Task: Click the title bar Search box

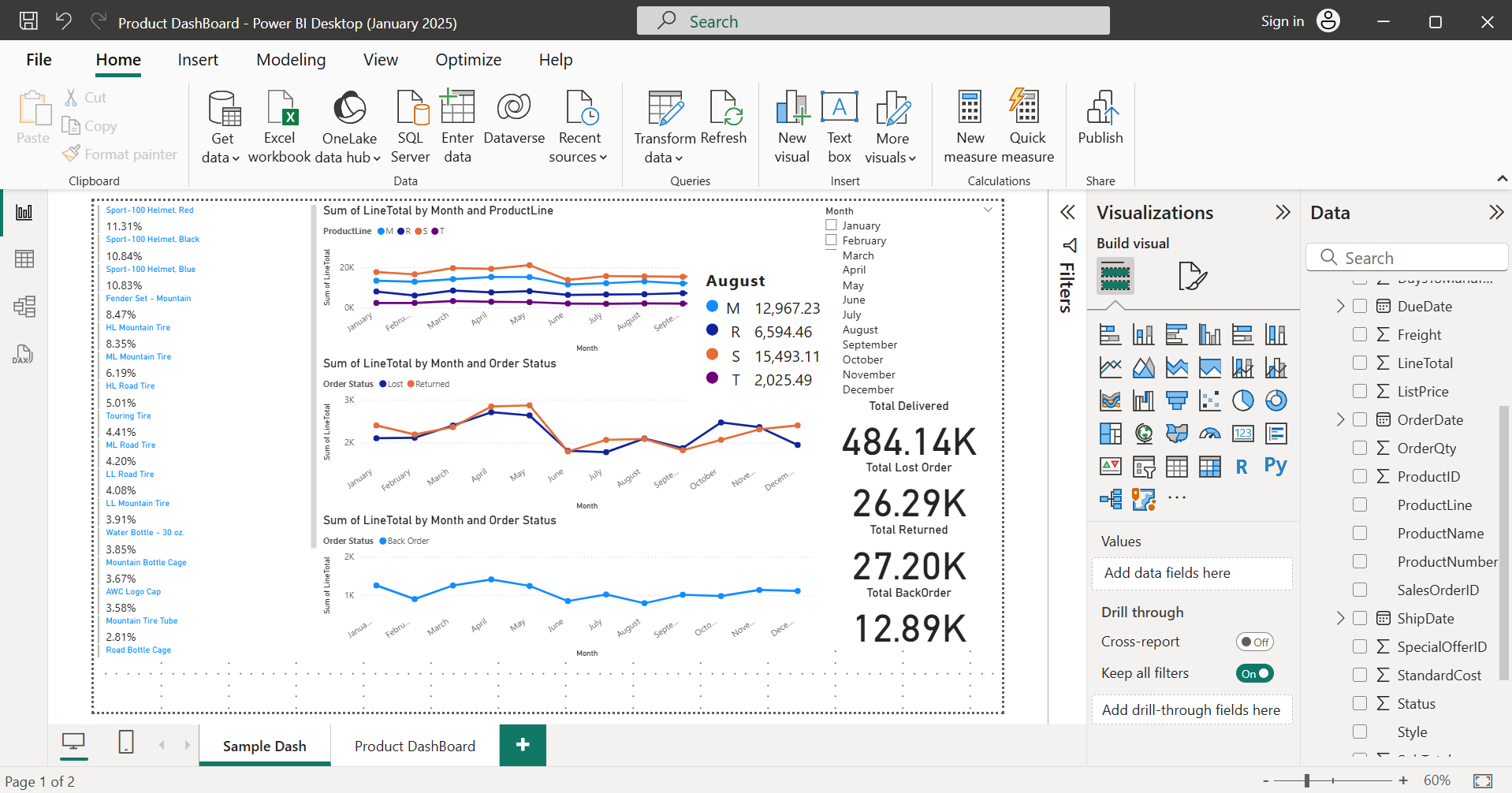Action: (873, 21)
